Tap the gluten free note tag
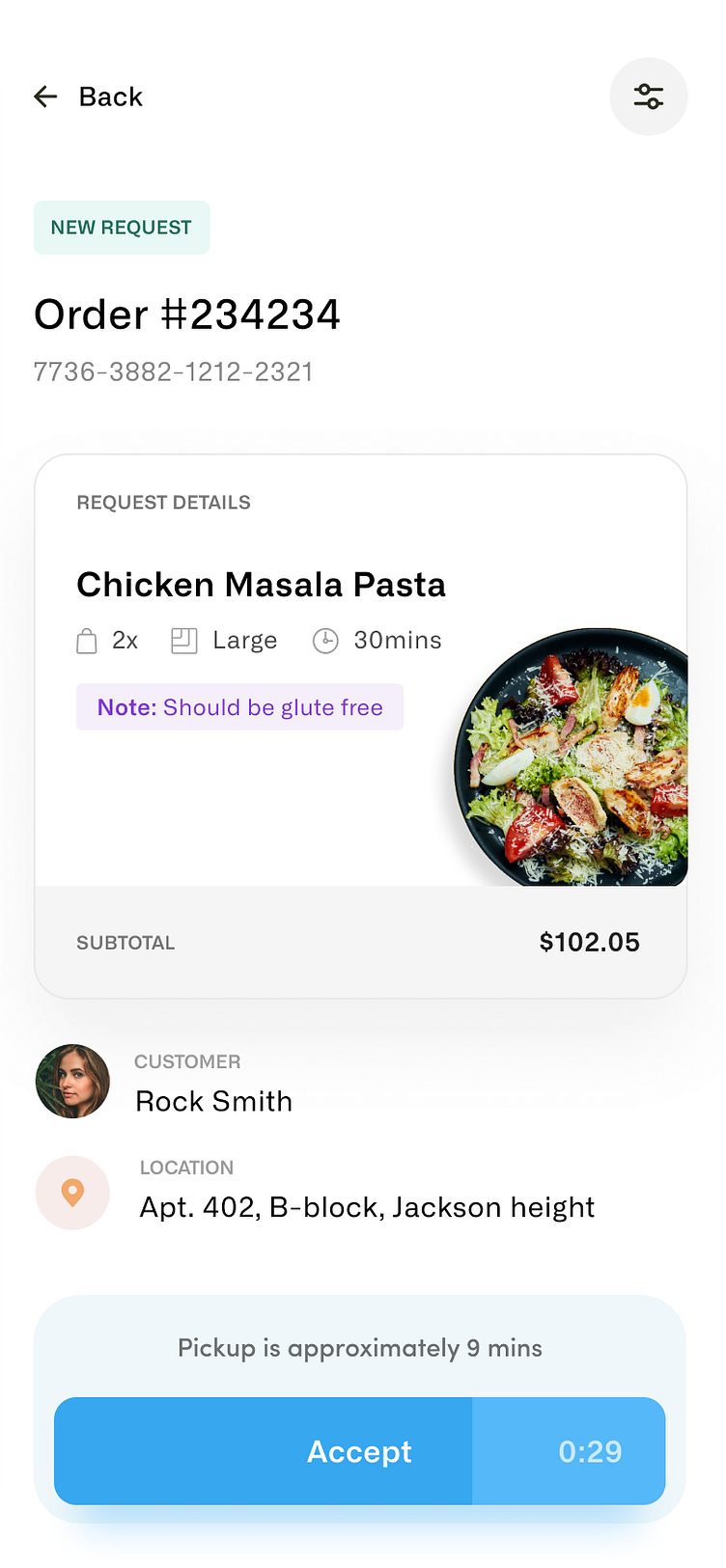Image resolution: width=726 pixels, height=1568 pixels. [239, 707]
